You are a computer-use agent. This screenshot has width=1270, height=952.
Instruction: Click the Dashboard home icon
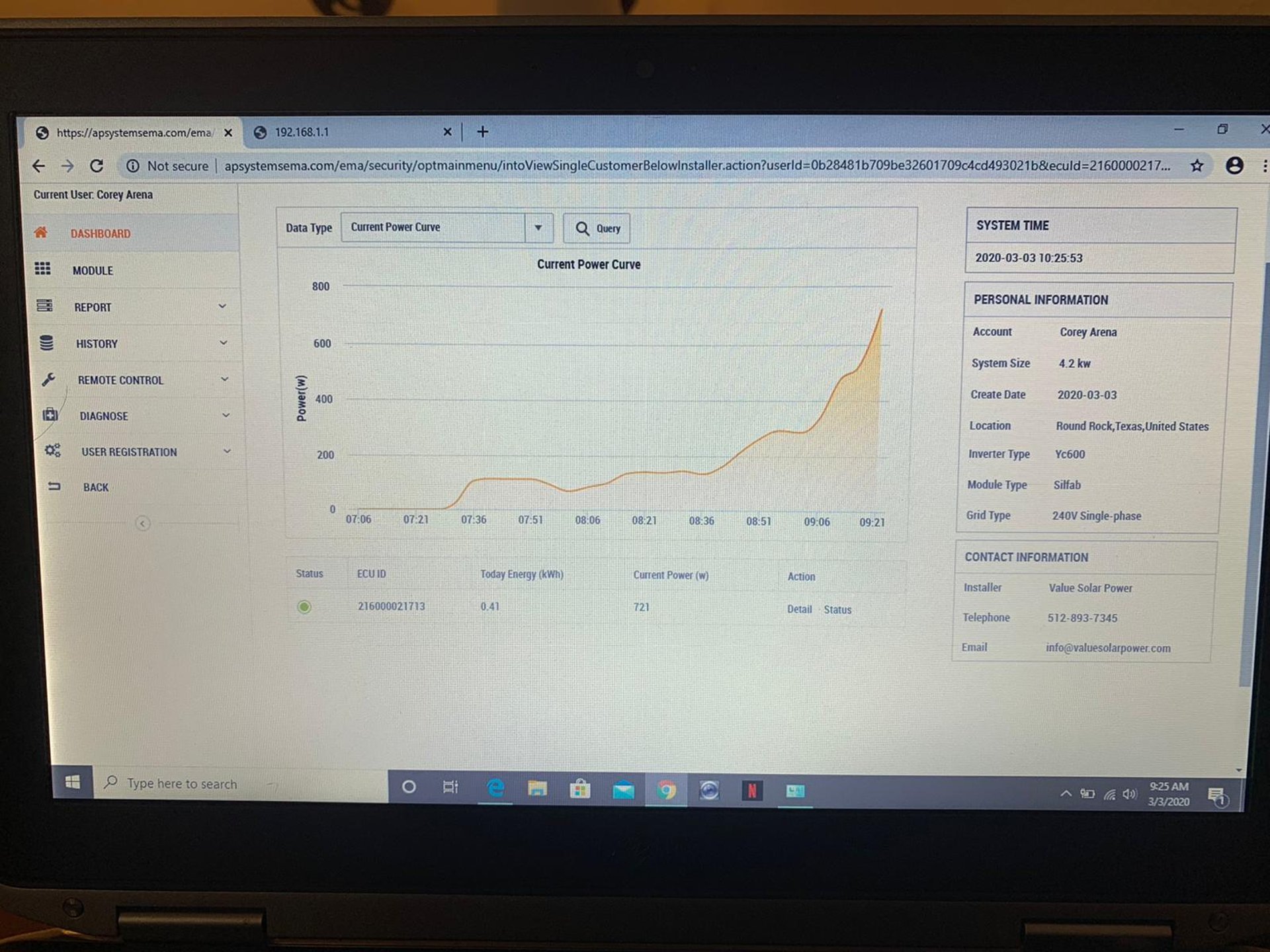pyautogui.click(x=41, y=232)
